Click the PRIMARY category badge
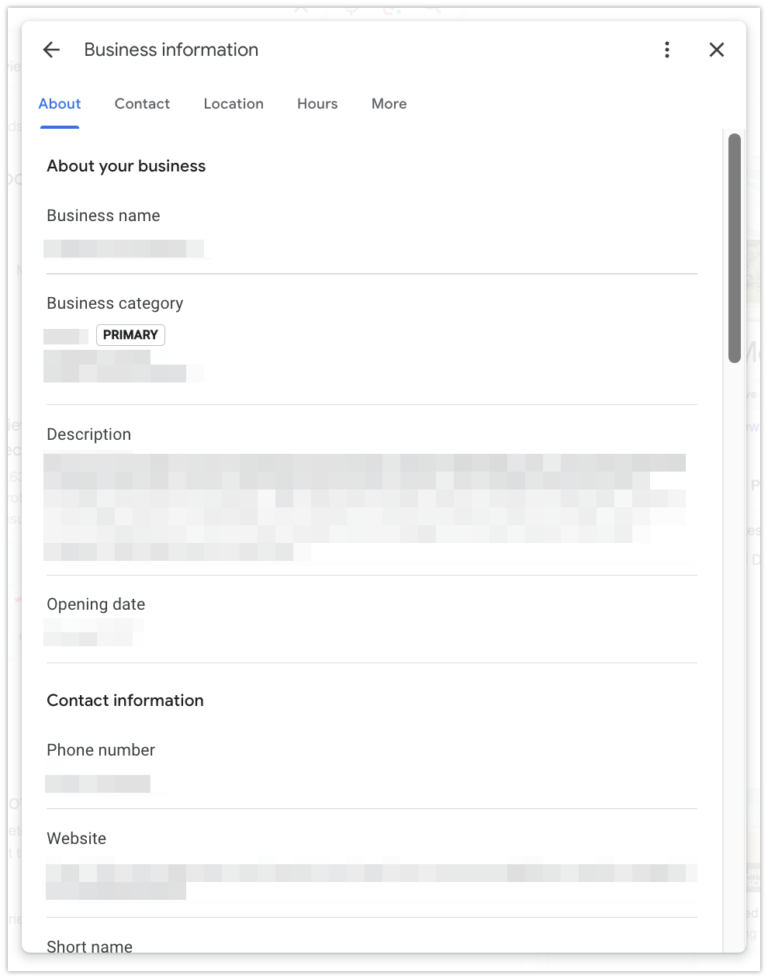This screenshot has height=979, width=768. (x=130, y=335)
